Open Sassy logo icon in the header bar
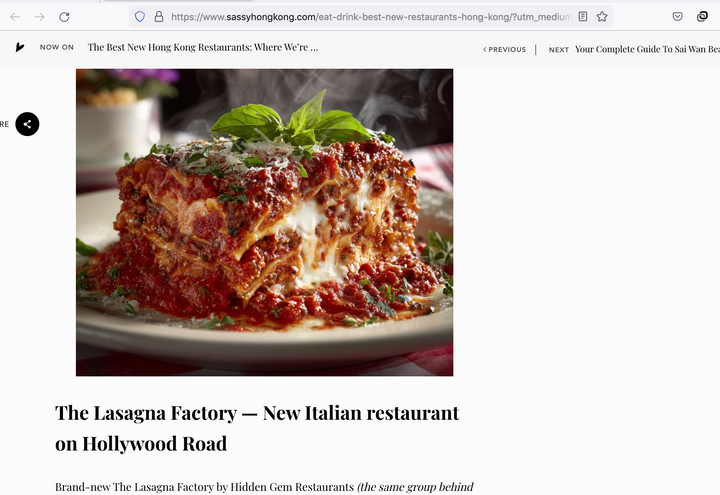The image size is (720, 495). [20, 47]
